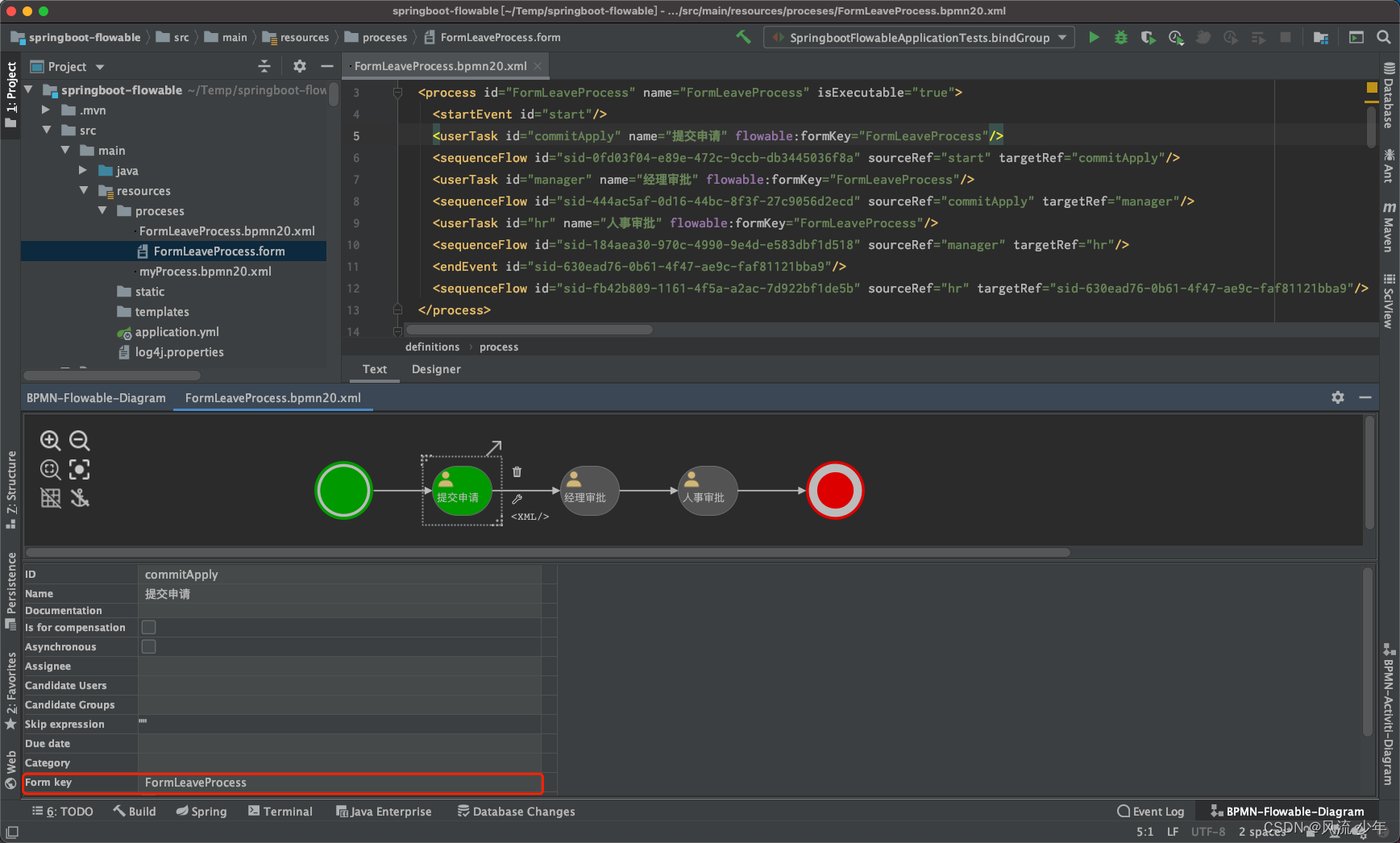
Task: Toggle the Asynchronous checkbox
Action: [x=149, y=646]
